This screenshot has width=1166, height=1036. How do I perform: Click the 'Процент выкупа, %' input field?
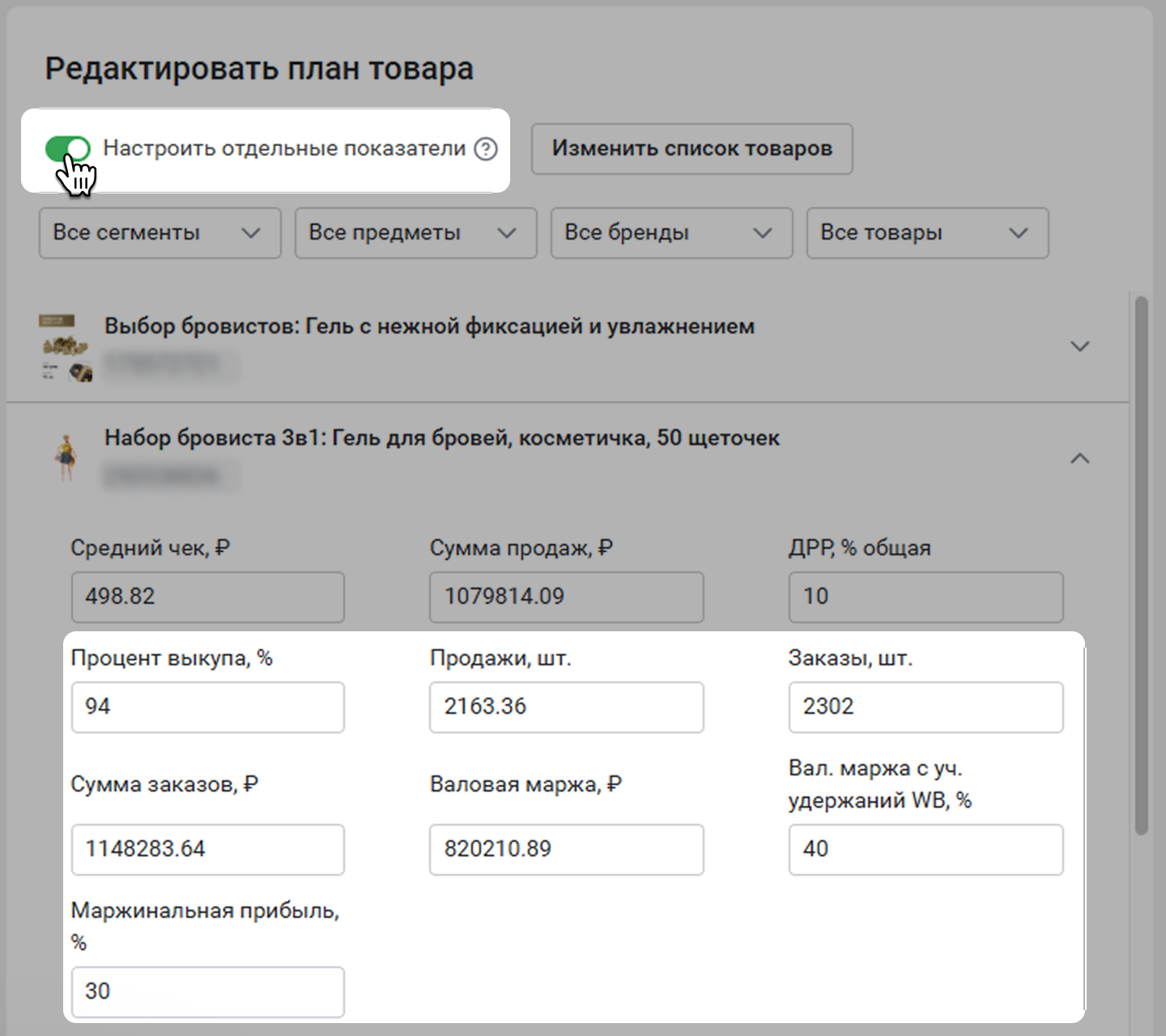click(x=208, y=707)
